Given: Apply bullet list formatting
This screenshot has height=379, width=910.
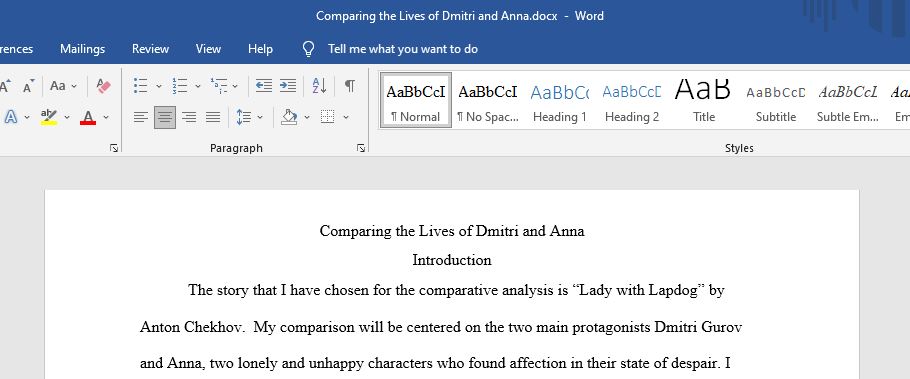Looking at the screenshot, I should click(x=140, y=86).
